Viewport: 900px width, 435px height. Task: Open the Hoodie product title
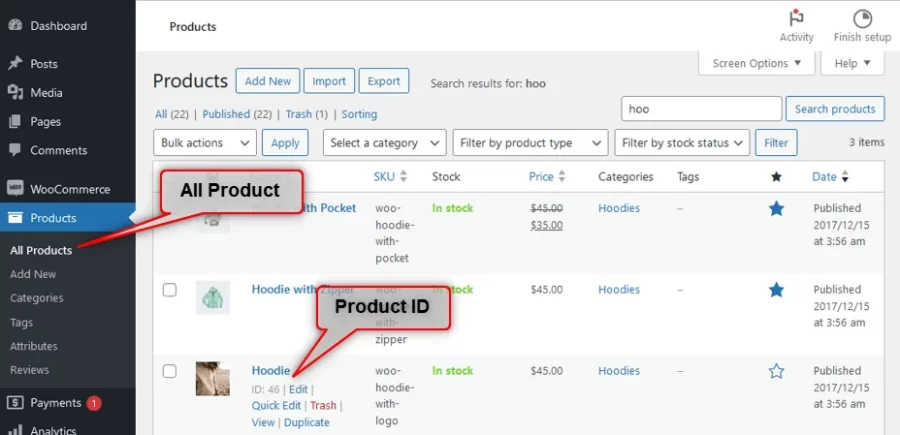click(270, 371)
